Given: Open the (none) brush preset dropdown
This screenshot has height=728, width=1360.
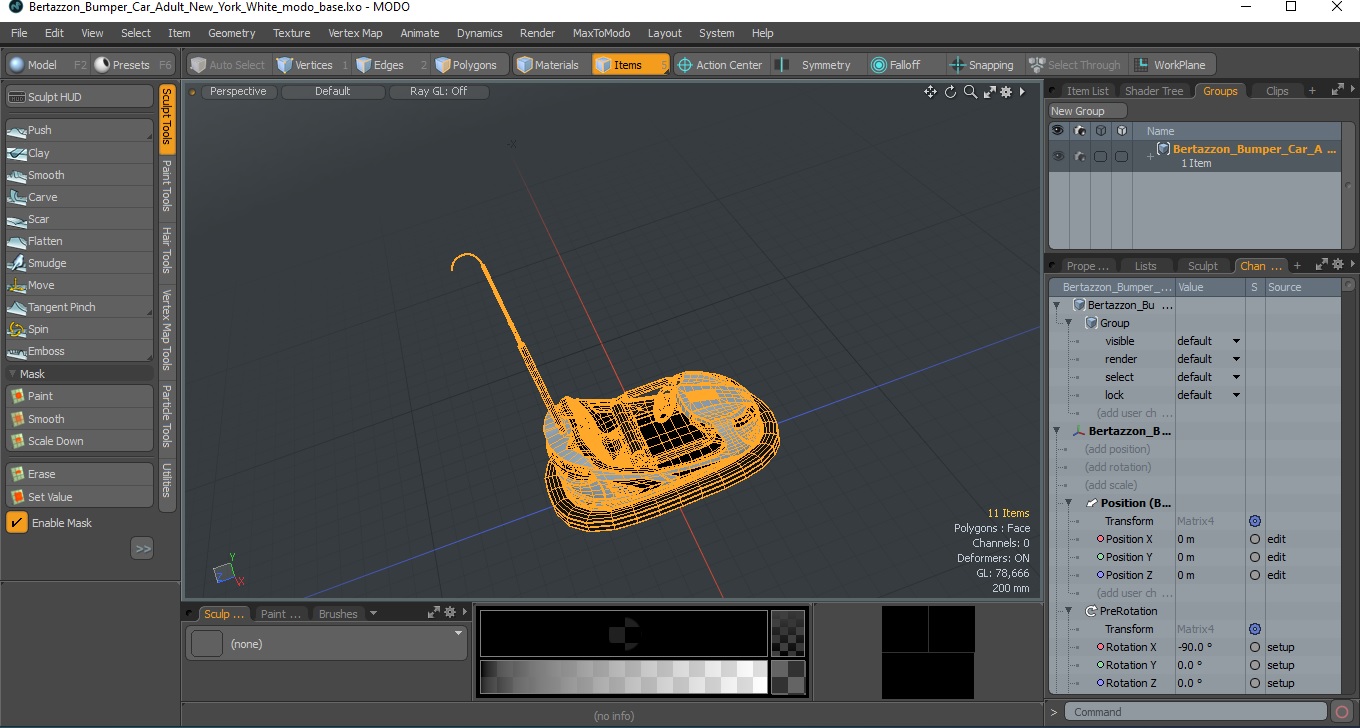Looking at the screenshot, I should click(x=326, y=644).
